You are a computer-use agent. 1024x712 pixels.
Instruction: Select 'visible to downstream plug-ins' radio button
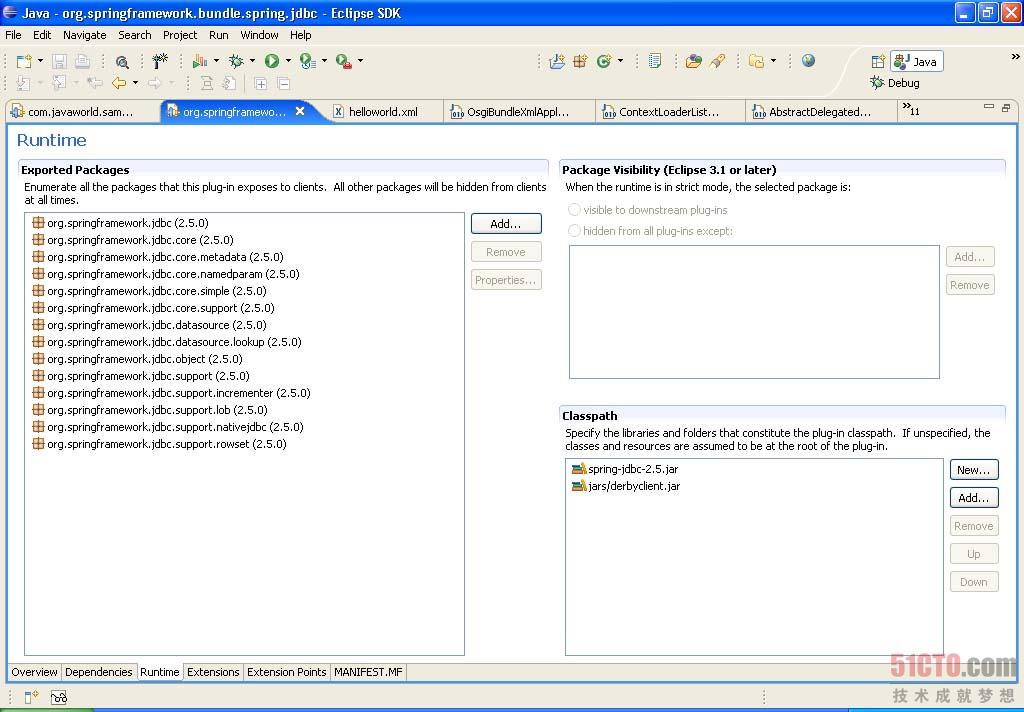574,210
